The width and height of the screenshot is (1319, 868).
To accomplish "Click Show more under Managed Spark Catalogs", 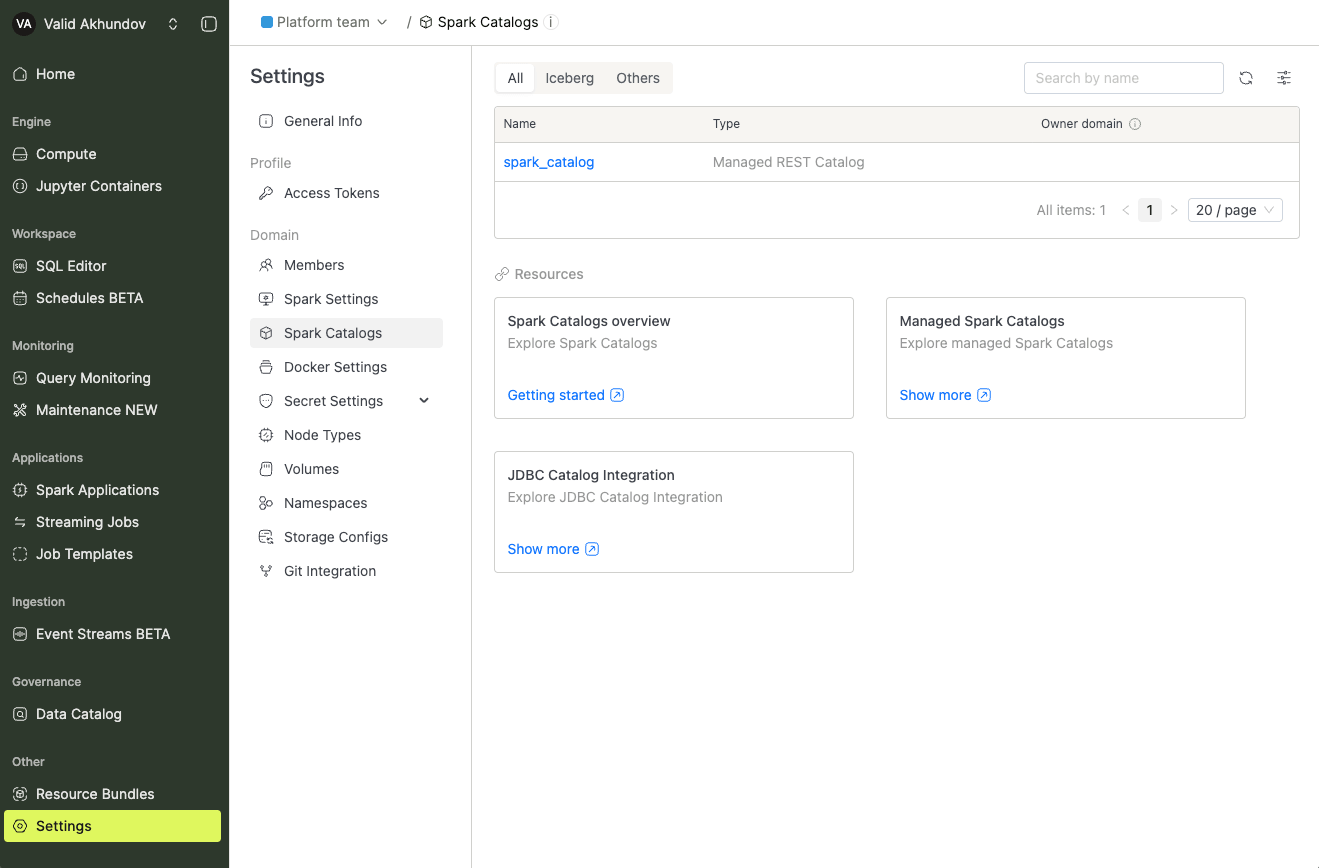I will 946,395.
